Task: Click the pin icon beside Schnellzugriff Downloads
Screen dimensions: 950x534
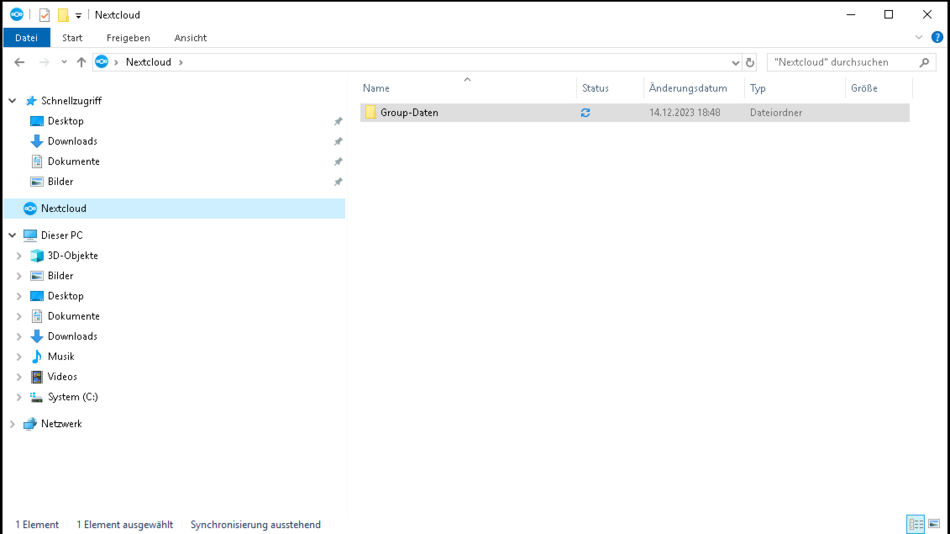Action: (x=338, y=141)
